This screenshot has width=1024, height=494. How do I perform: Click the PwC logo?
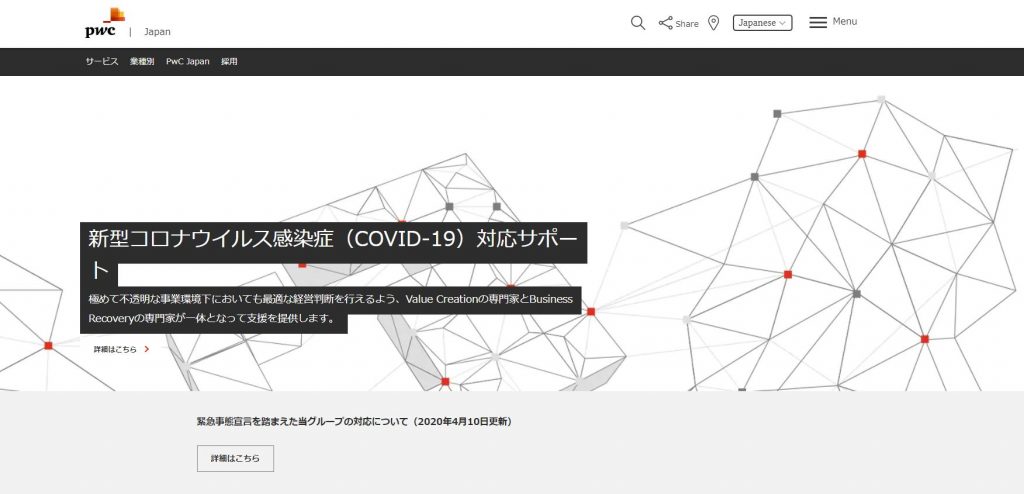104,23
